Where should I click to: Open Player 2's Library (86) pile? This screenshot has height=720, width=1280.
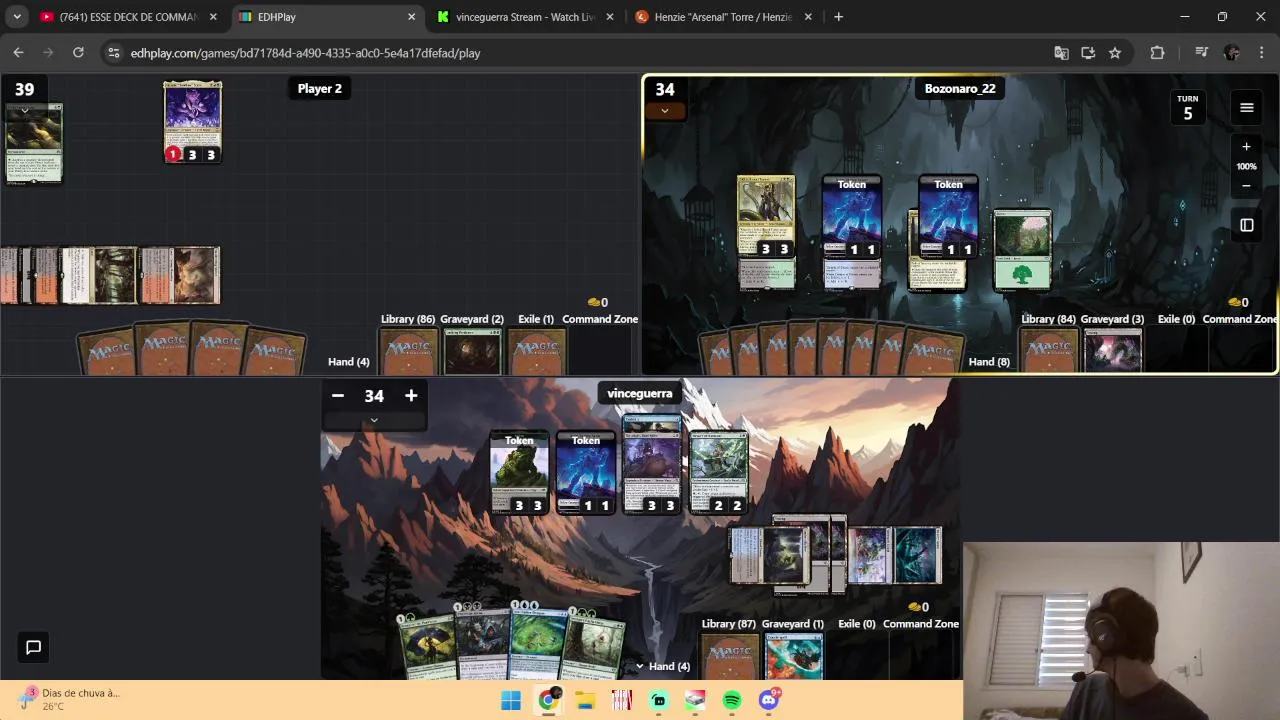pyautogui.click(x=408, y=350)
